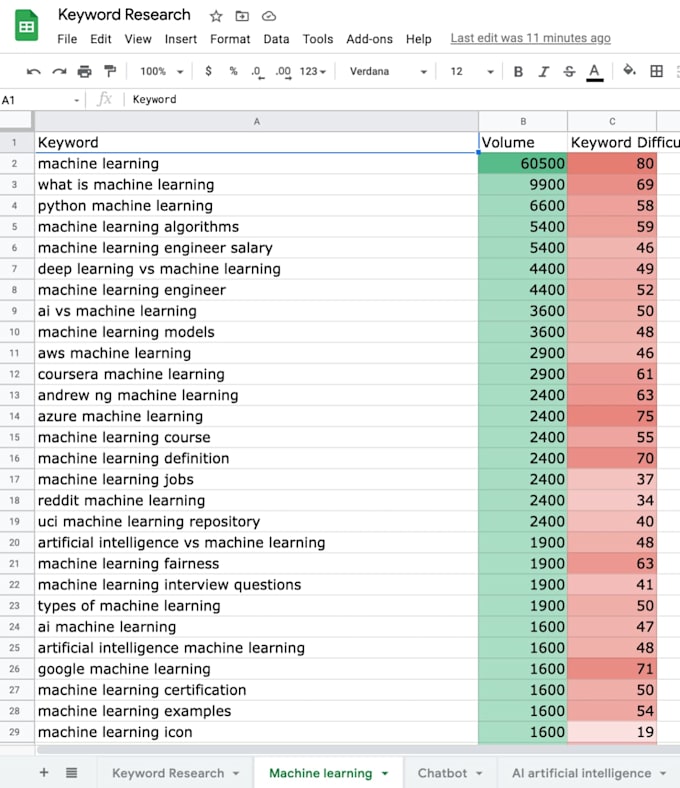Select the 'azure machine learning' cell
The height and width of the screenshot is (788, 680).
tap(256, 417)
